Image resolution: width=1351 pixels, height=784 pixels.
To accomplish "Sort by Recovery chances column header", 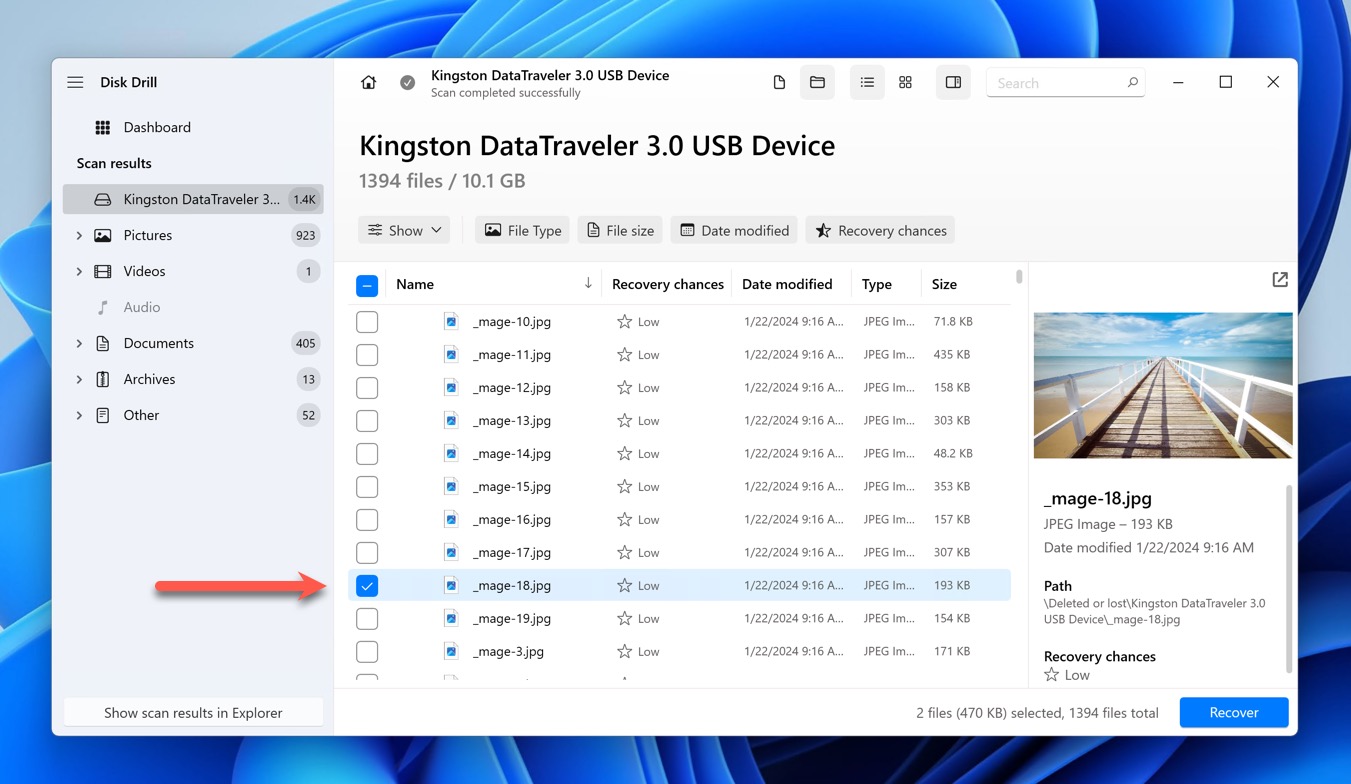I will pos(668,284).
